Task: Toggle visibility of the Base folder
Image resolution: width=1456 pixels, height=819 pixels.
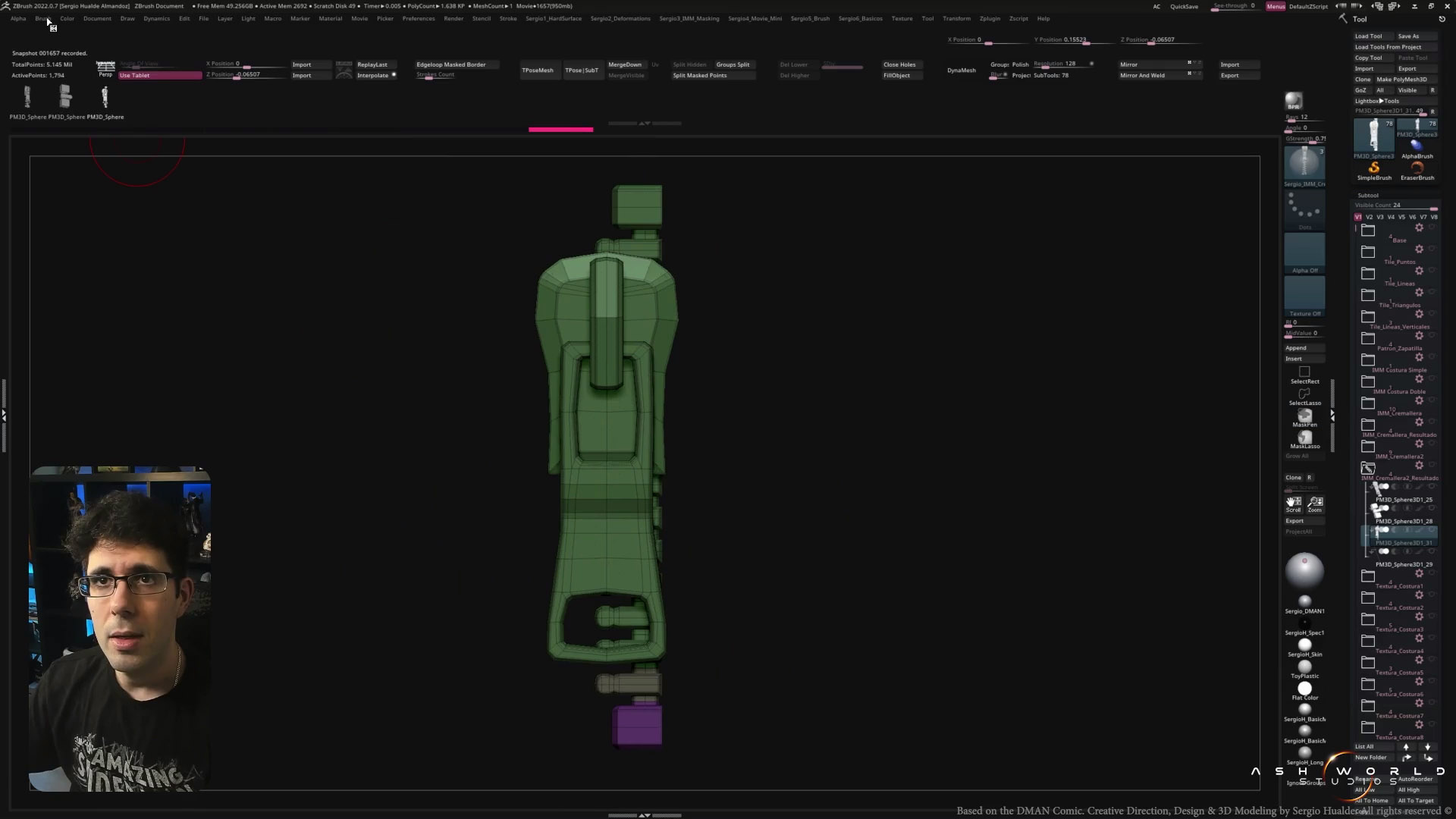Action: click(1432, 227)
